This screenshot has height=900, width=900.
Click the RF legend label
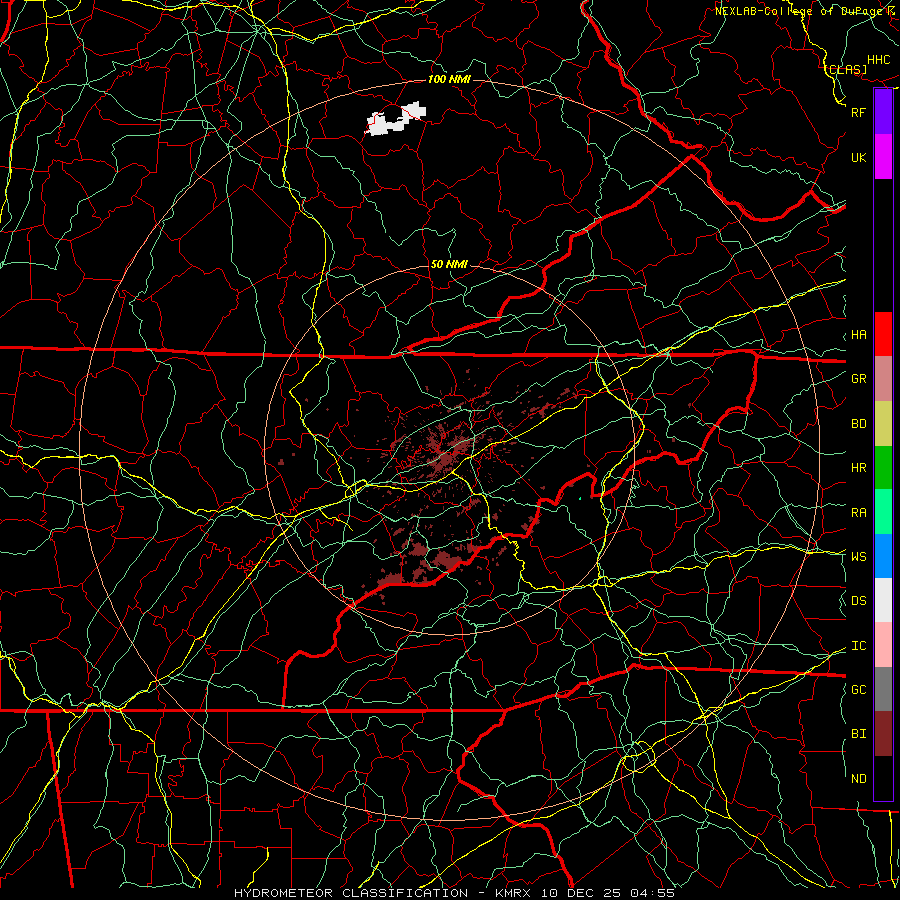(x=859, y=112)
